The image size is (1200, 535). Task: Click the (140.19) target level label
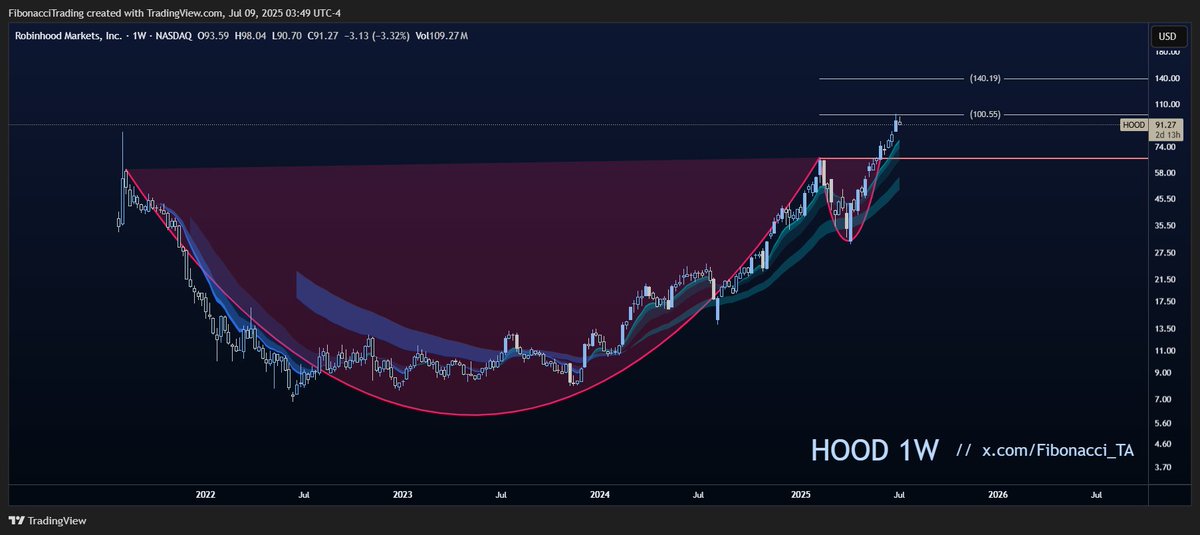(985, 78)
